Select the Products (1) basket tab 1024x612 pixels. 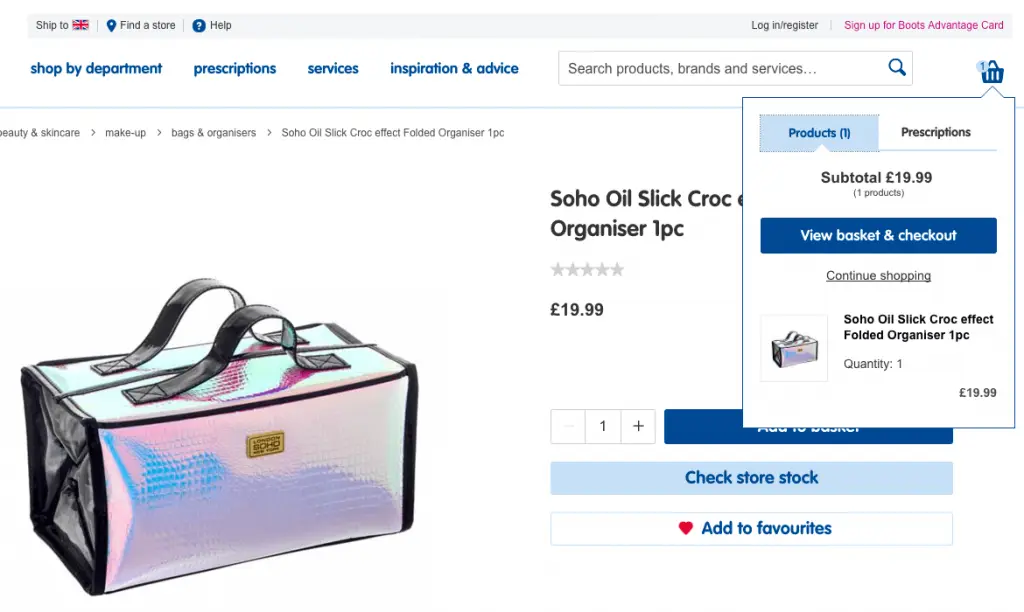click(x=819, y=133)
